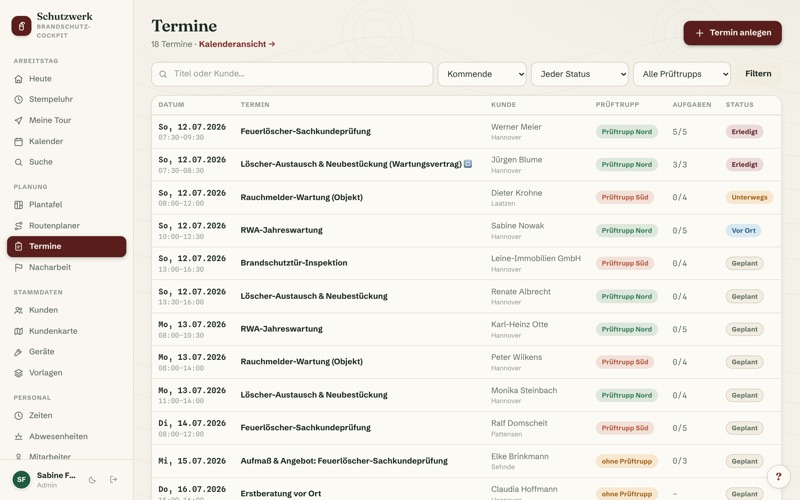Click the Termin anlegen button
The width and height of the screenshot is (800, 500).
(x=733, y=33)
